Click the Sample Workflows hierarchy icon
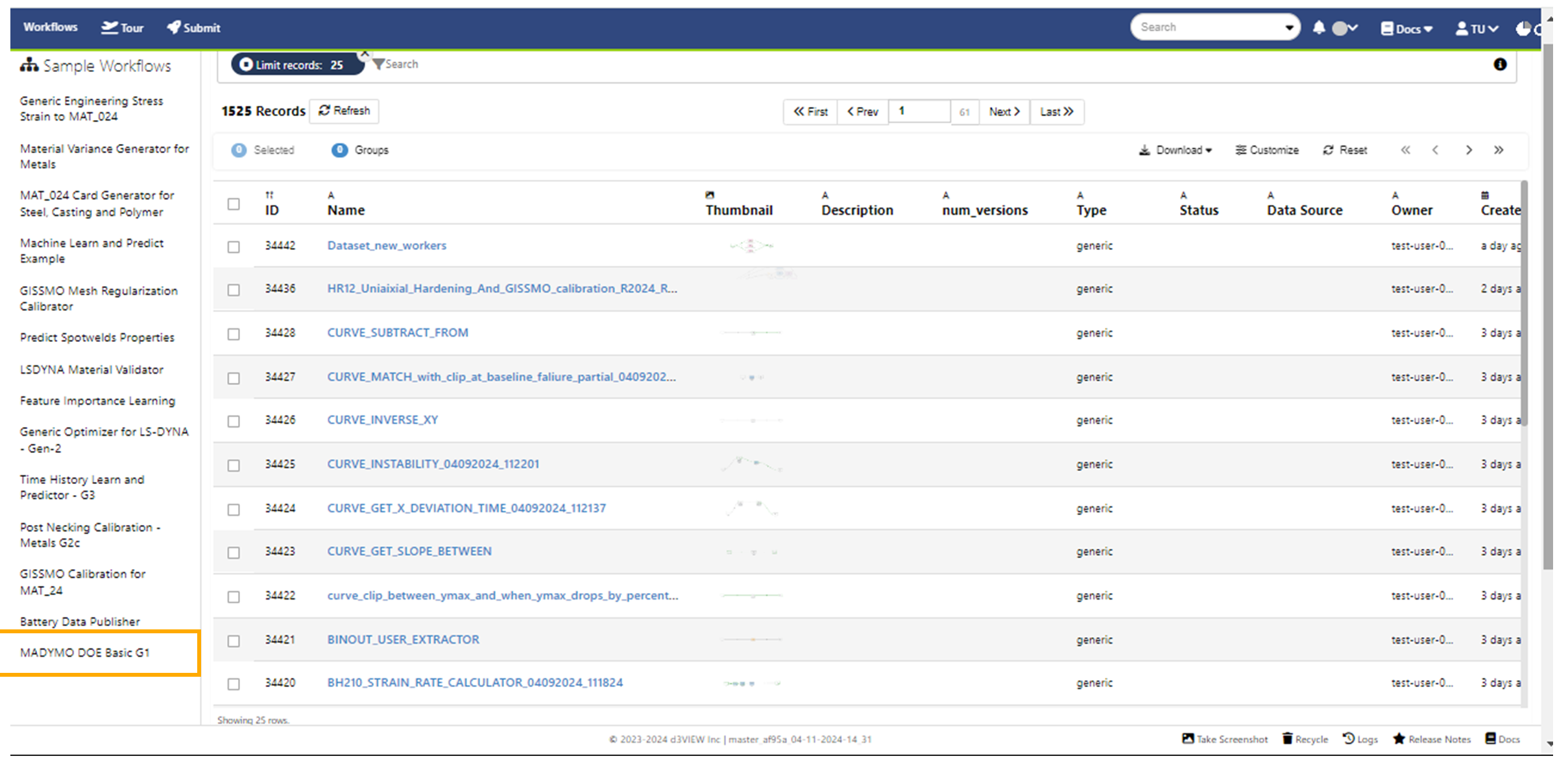This screenshot has height=765, width=1568. [x=29, y=64]
